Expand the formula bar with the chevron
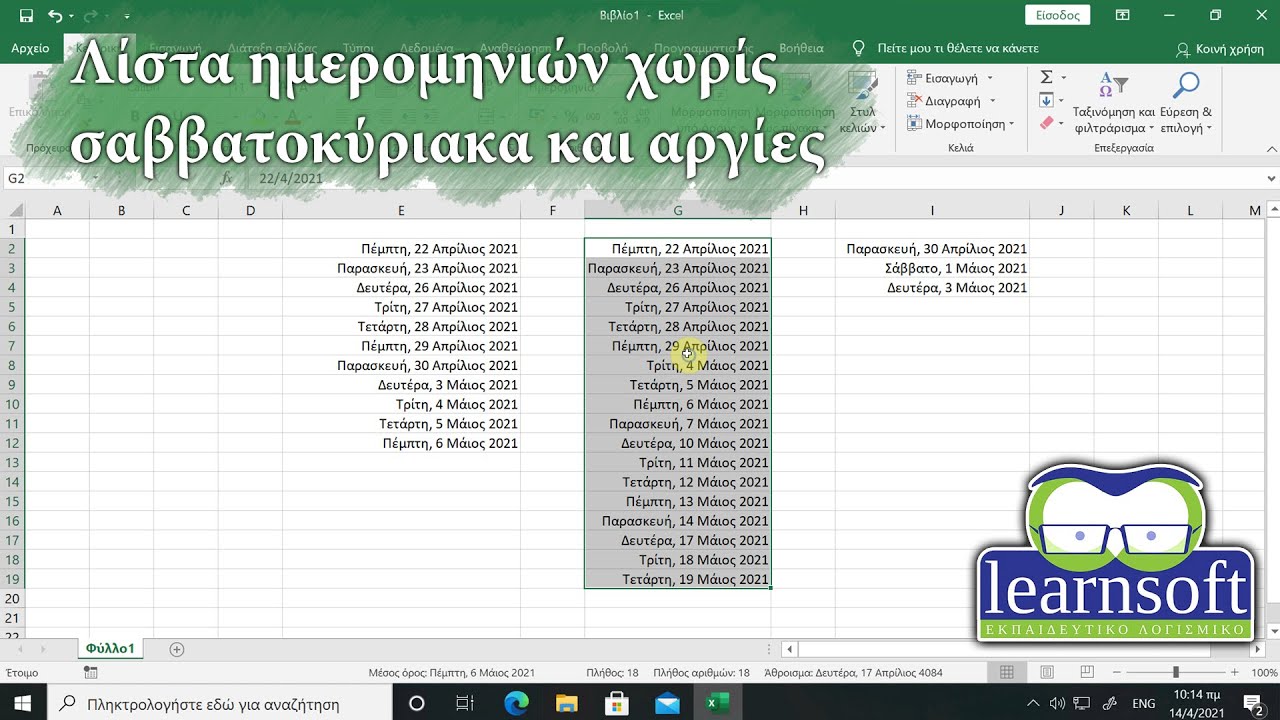 pos(1269,178)
